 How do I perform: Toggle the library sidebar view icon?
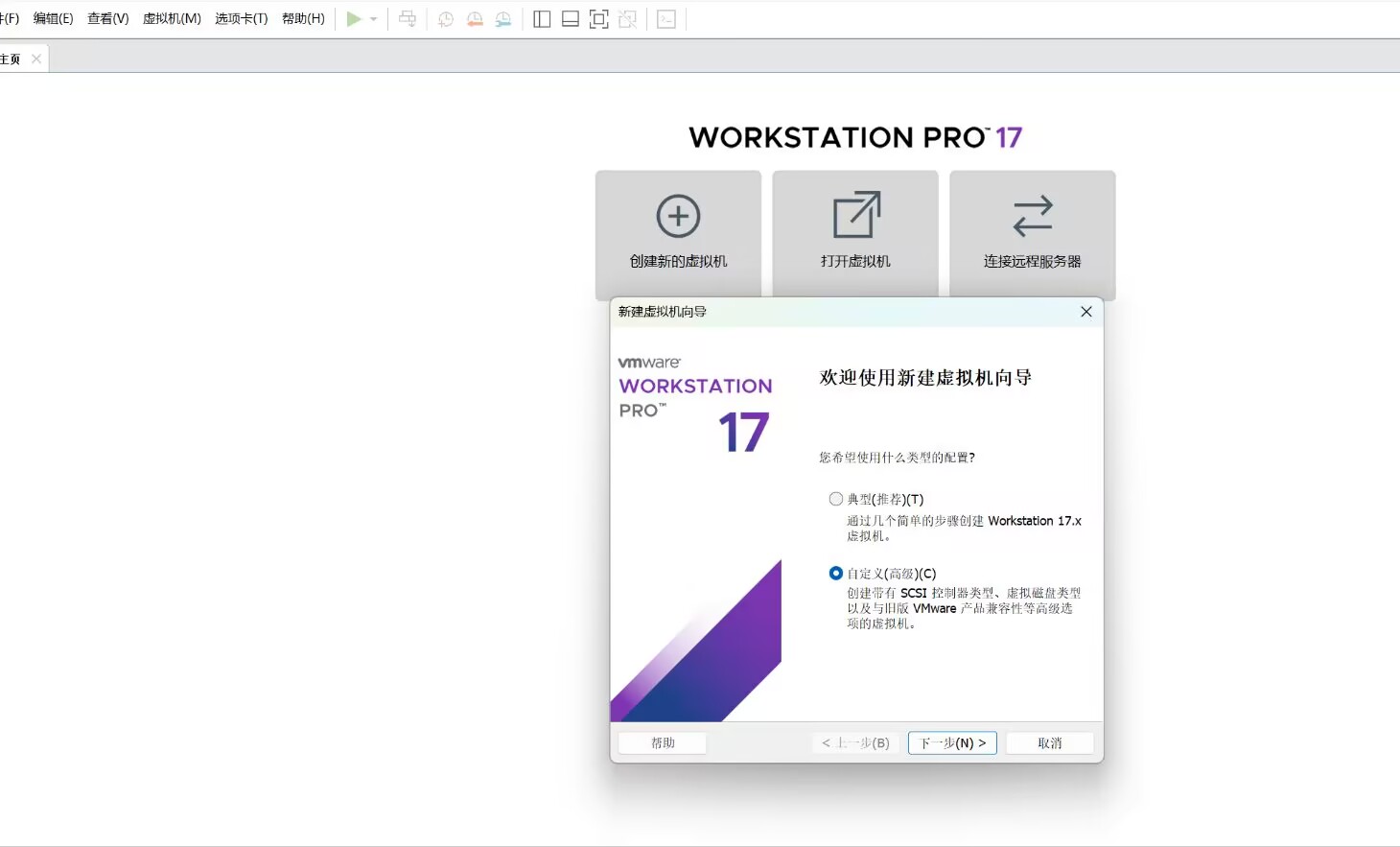click(542, 19)
